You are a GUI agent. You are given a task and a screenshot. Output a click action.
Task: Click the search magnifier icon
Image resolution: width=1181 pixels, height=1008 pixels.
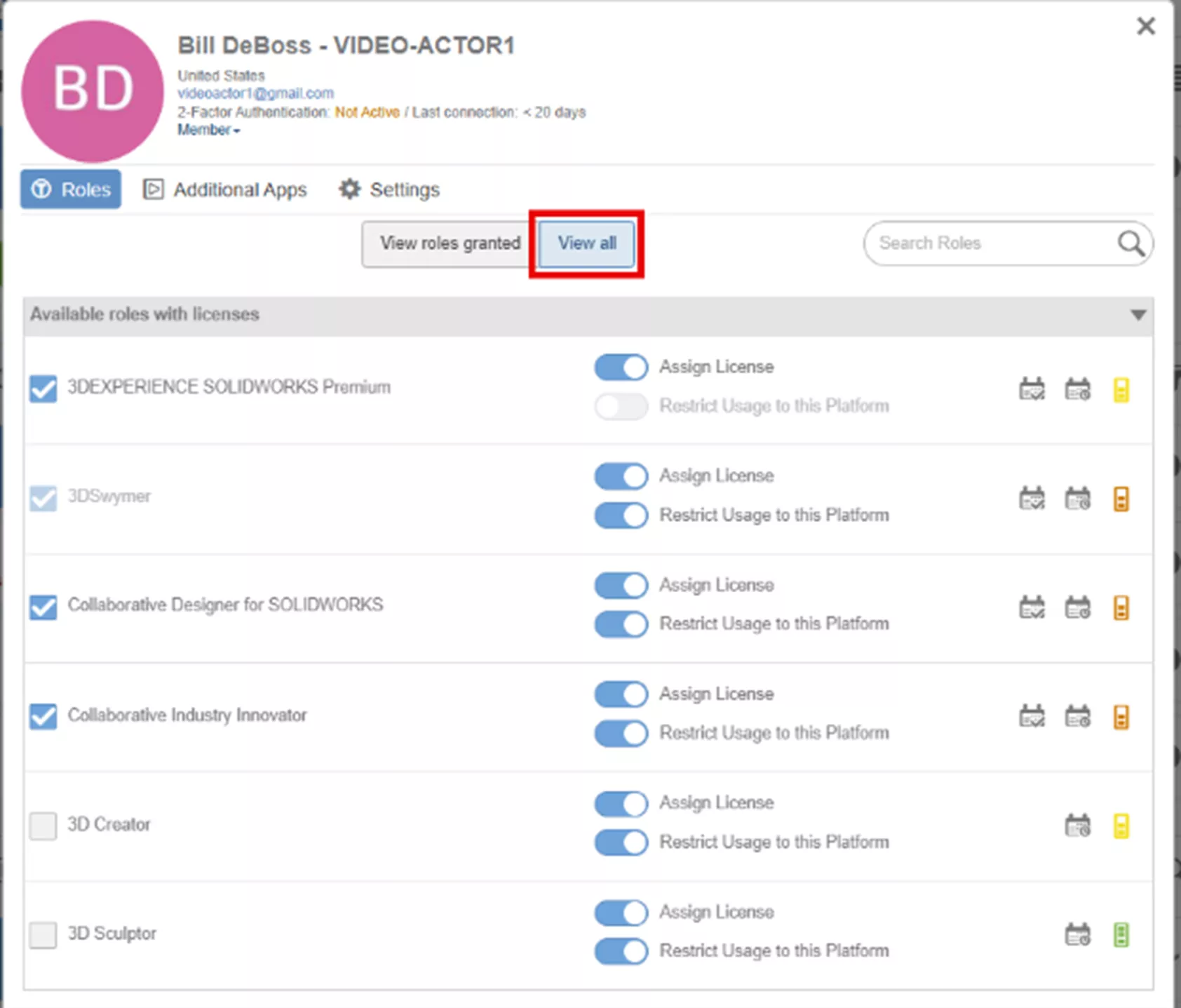(1131, 243)
